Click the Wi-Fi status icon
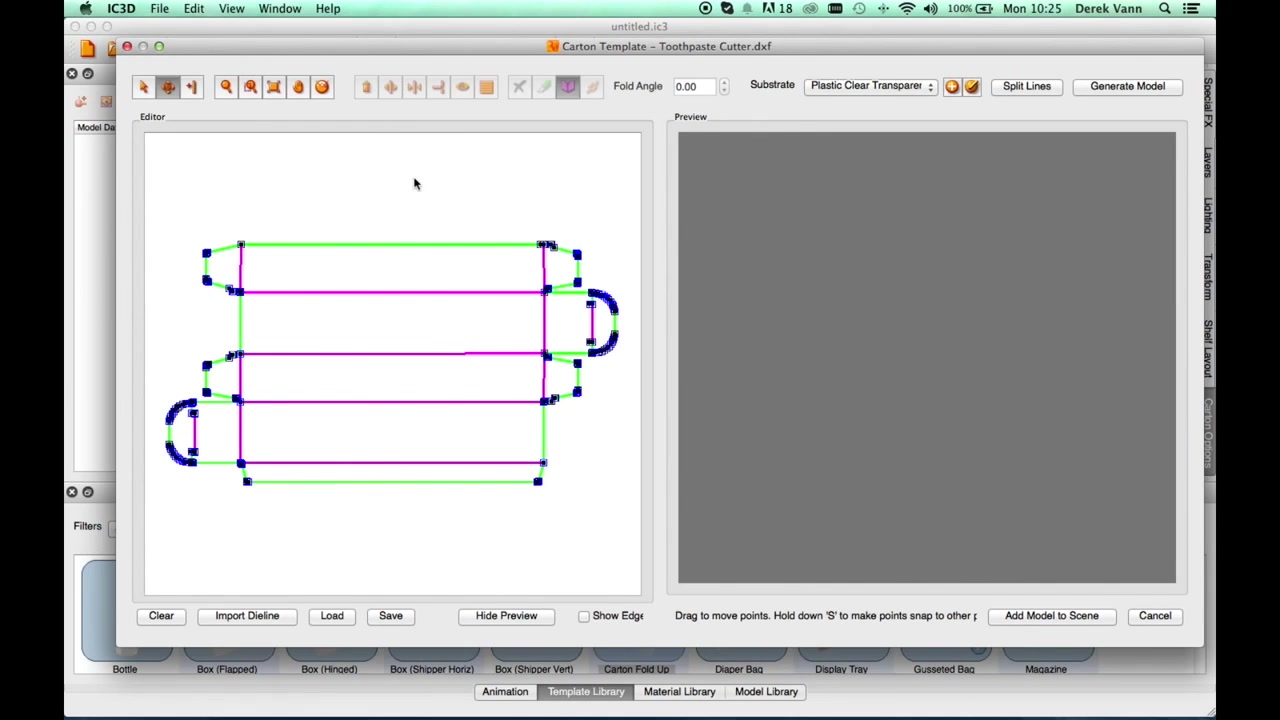This screenshot has width=1280, height=720. (907, 9)
